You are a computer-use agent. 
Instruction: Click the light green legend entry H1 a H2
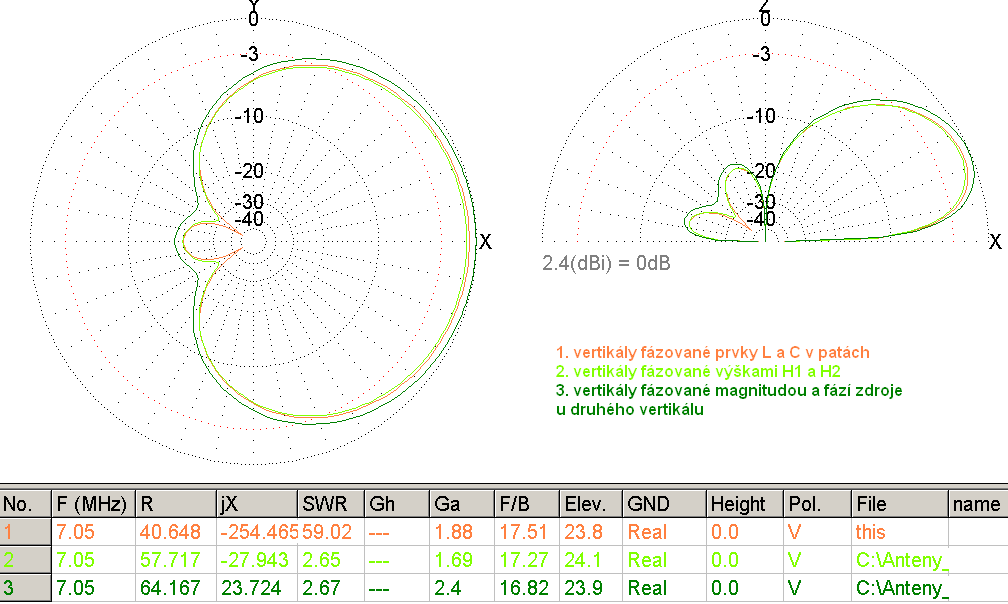(697, 371)
